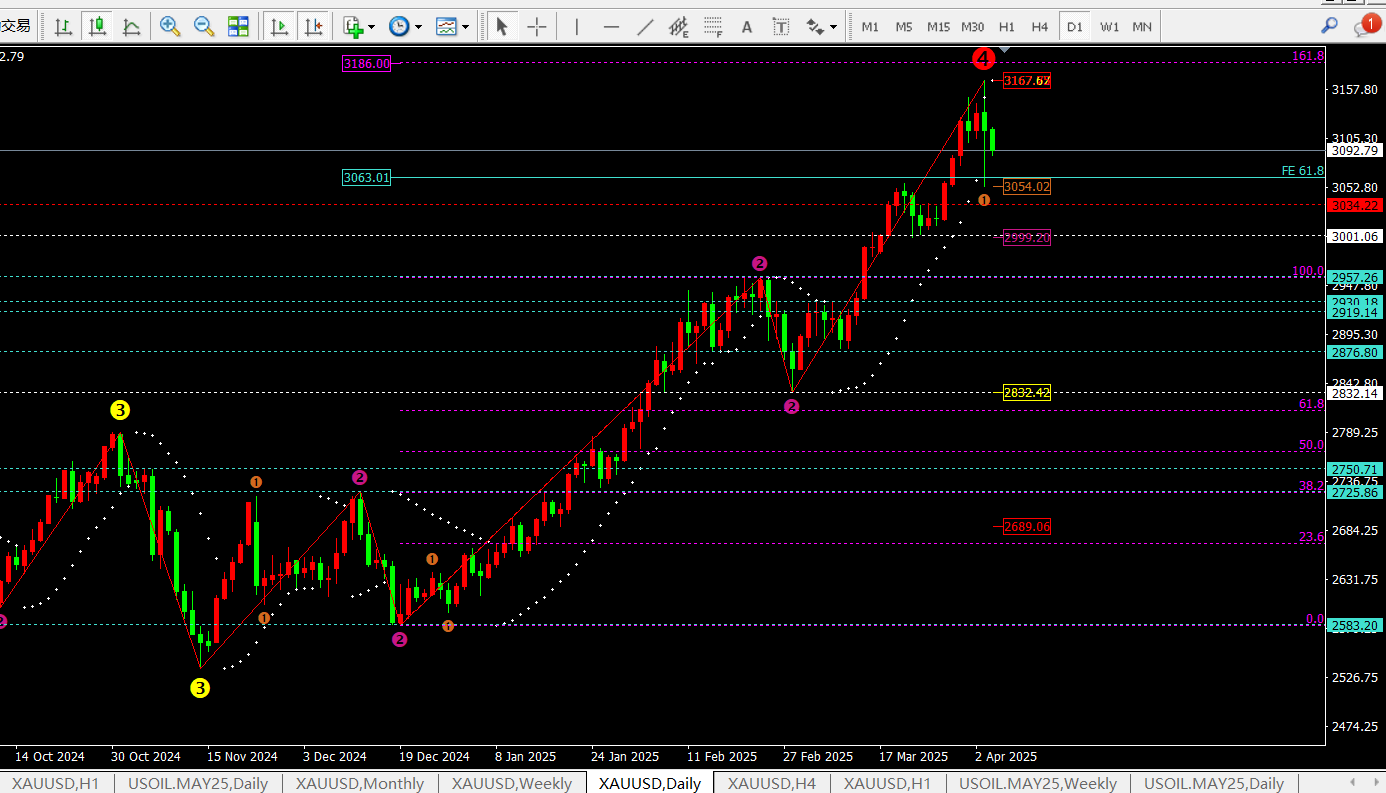Viewport: 1386px width, 793px height.
Task: Pick the Draw trendline tool
Action: (646, 27)
